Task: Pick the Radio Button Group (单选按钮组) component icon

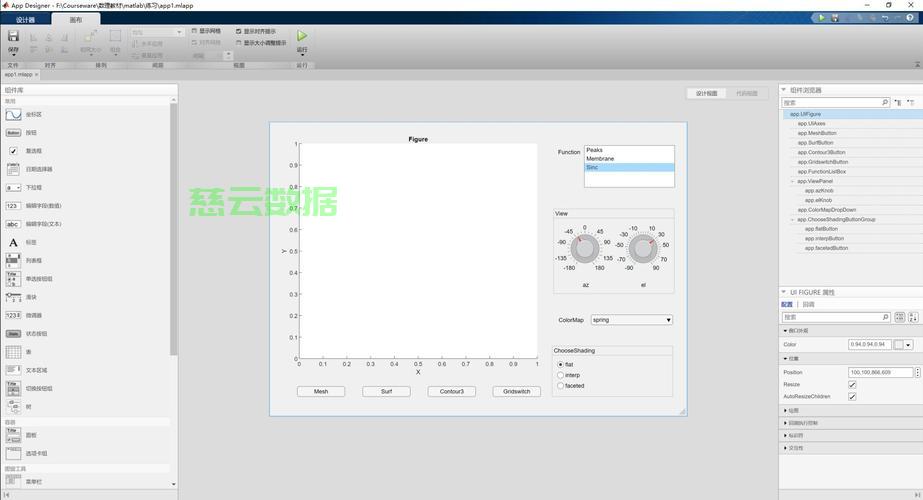Action: pos(14,279)
